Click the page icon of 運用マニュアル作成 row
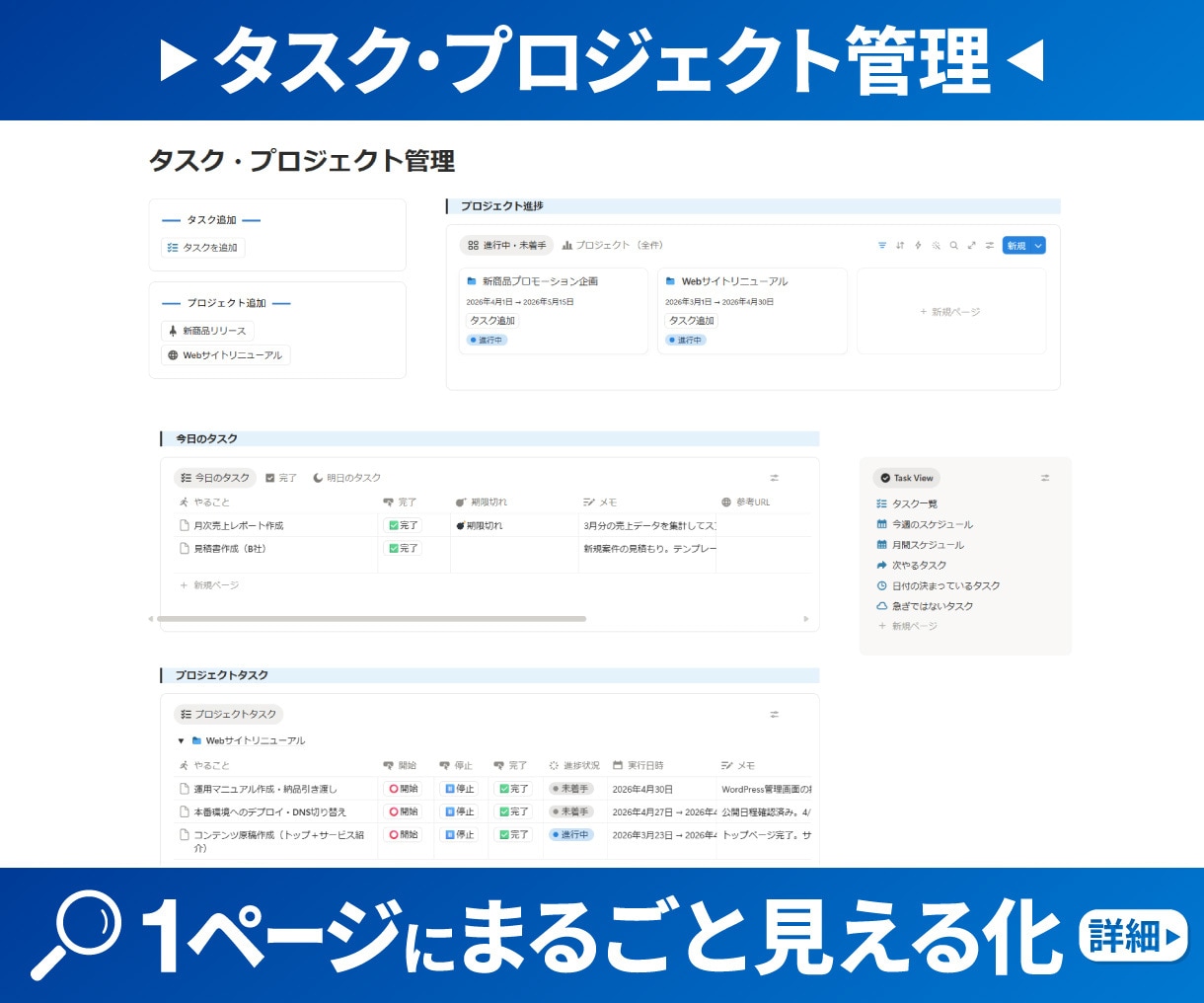Image resolution: width=1204 pixels, height=1003 pixels. [185, 789]
